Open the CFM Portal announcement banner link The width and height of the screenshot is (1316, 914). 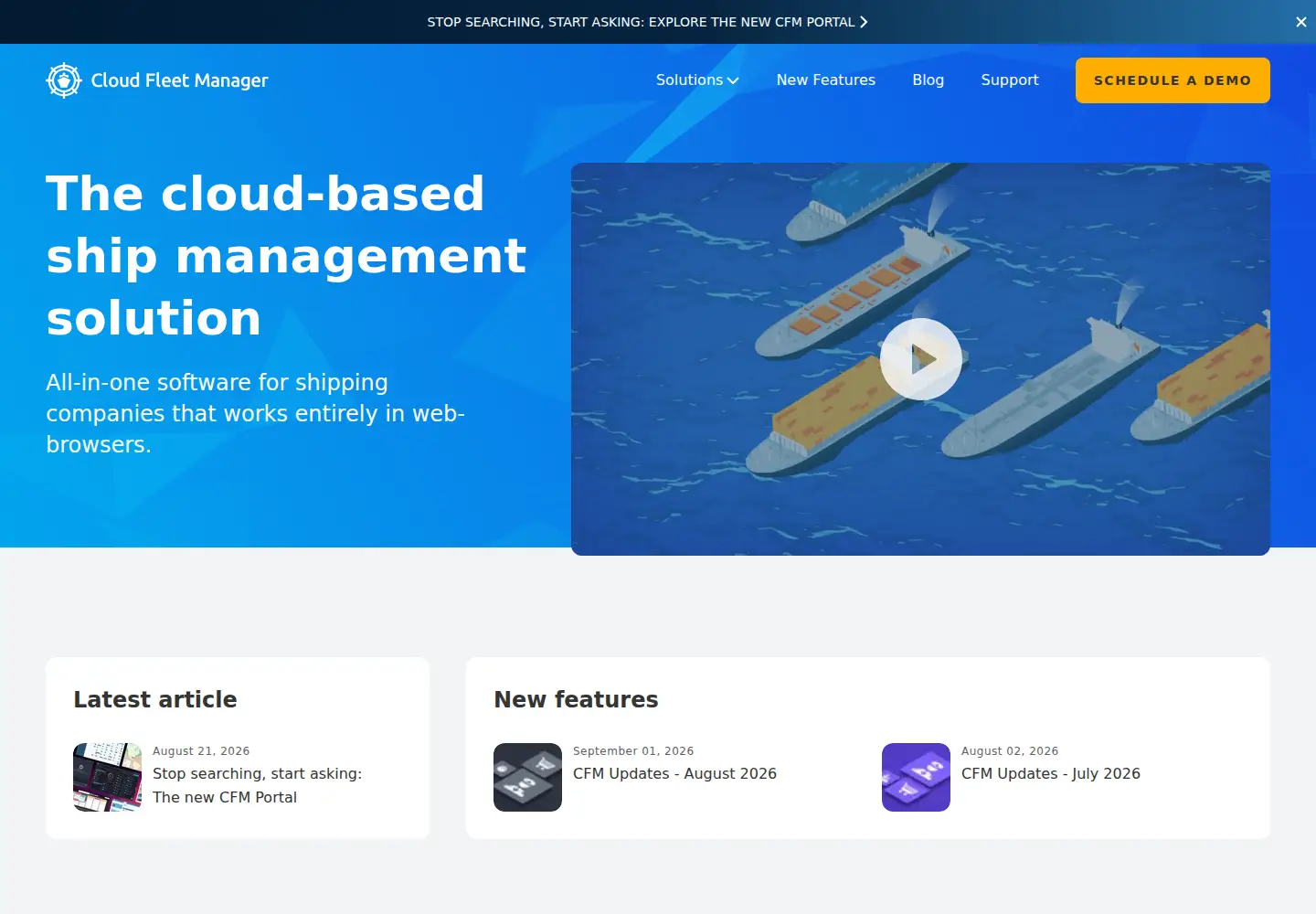point(647,22)
